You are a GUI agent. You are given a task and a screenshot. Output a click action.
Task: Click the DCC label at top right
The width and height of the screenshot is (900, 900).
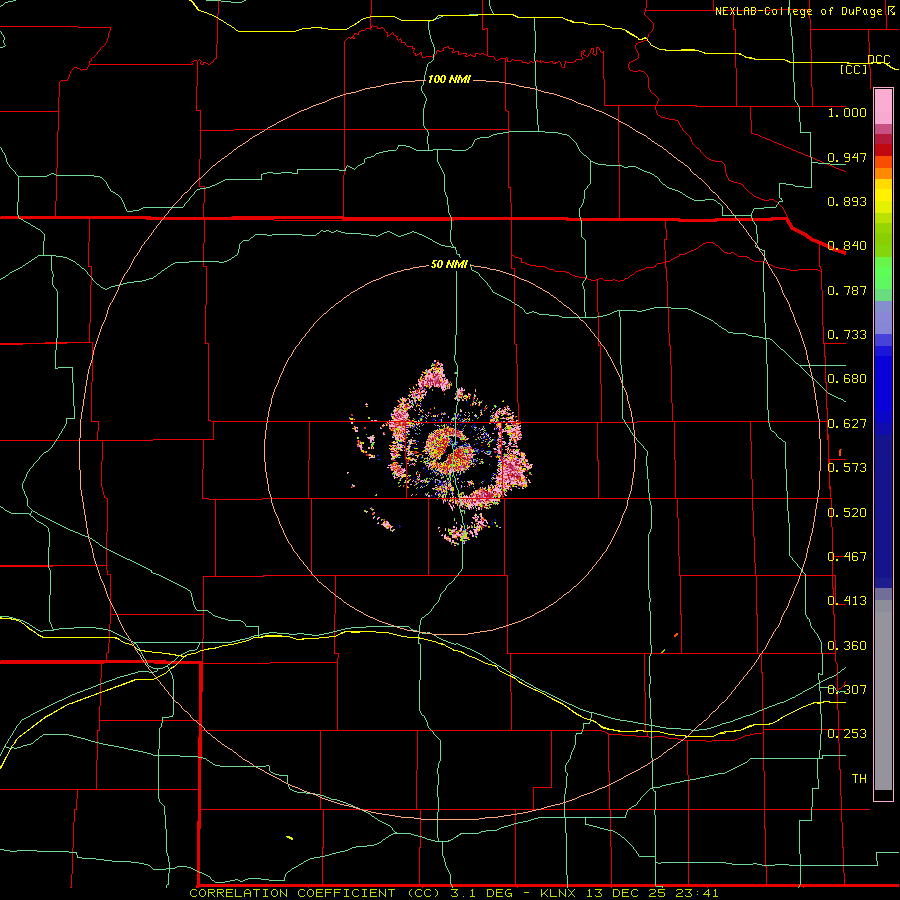(878, 60)
